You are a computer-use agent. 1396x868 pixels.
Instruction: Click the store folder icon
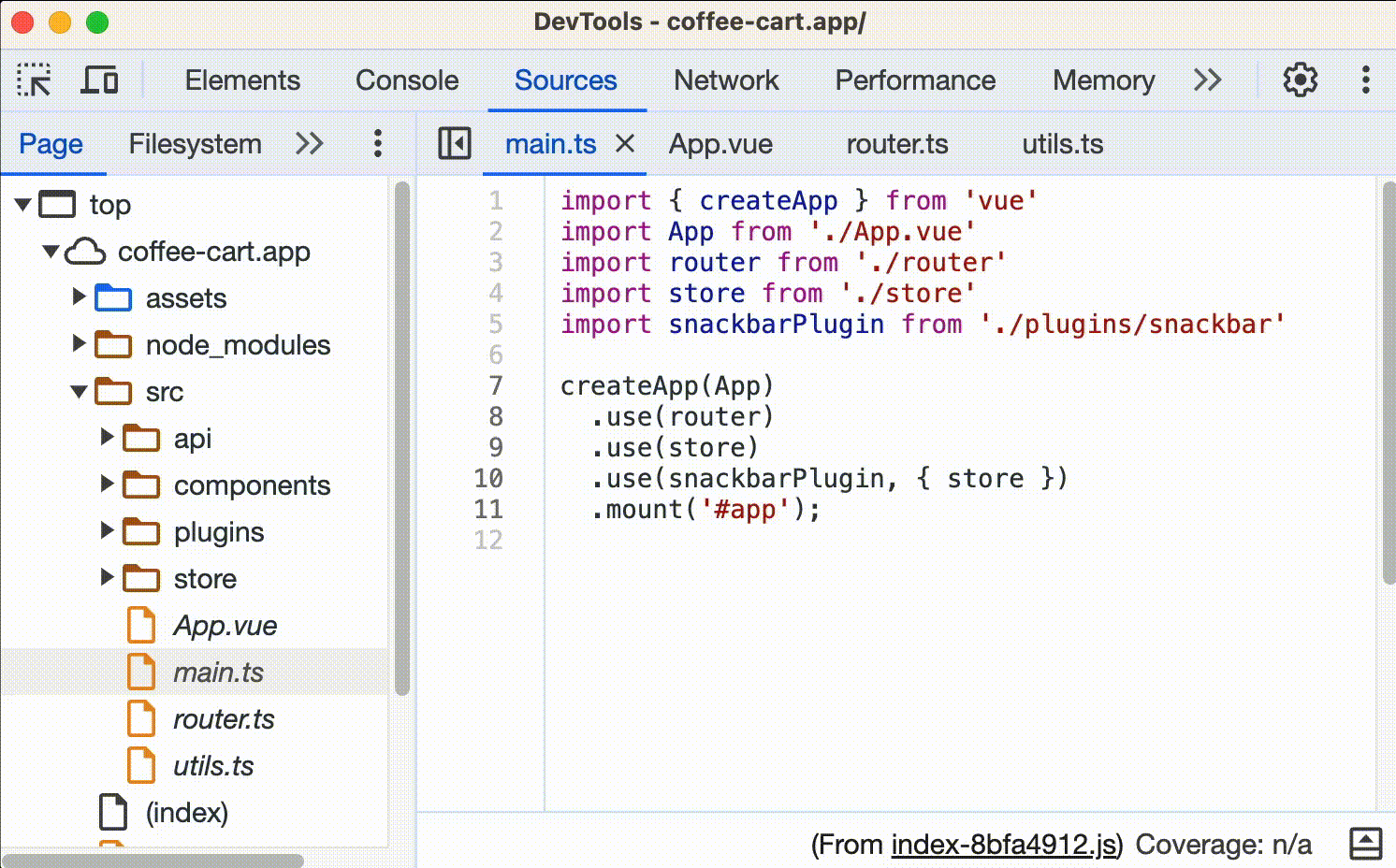pos(141,578)
